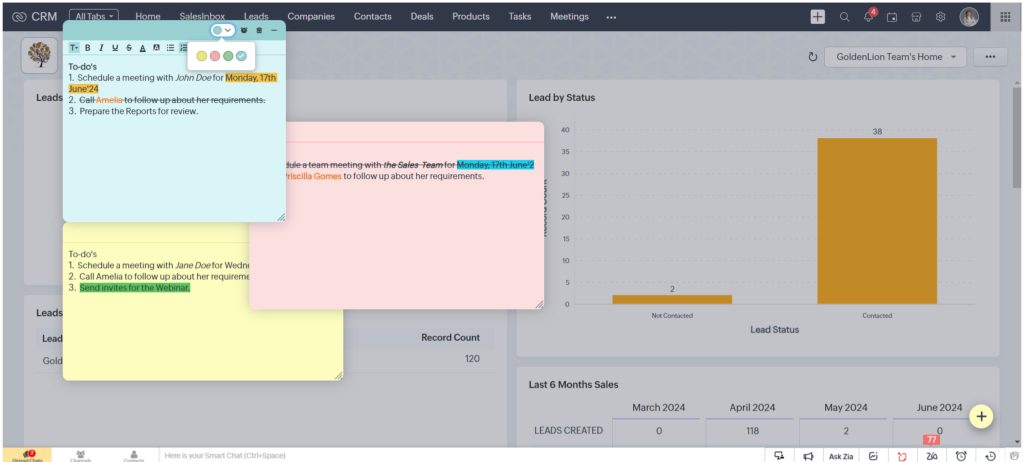Expand the note color picker dropdown
The image size is (1024, 462).
click(x=222, y=30)
